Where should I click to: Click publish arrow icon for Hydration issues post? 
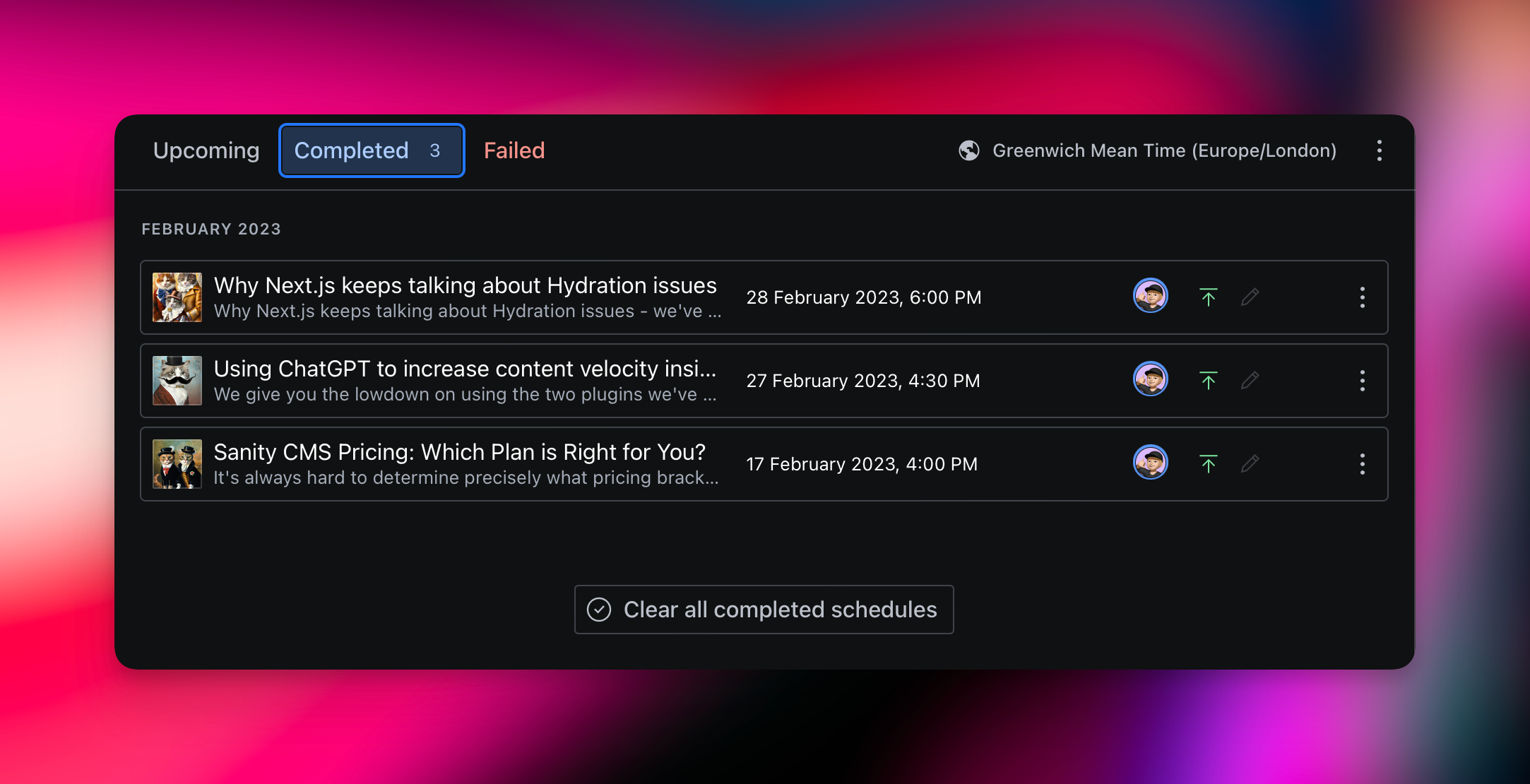(x=1208, y=297)
